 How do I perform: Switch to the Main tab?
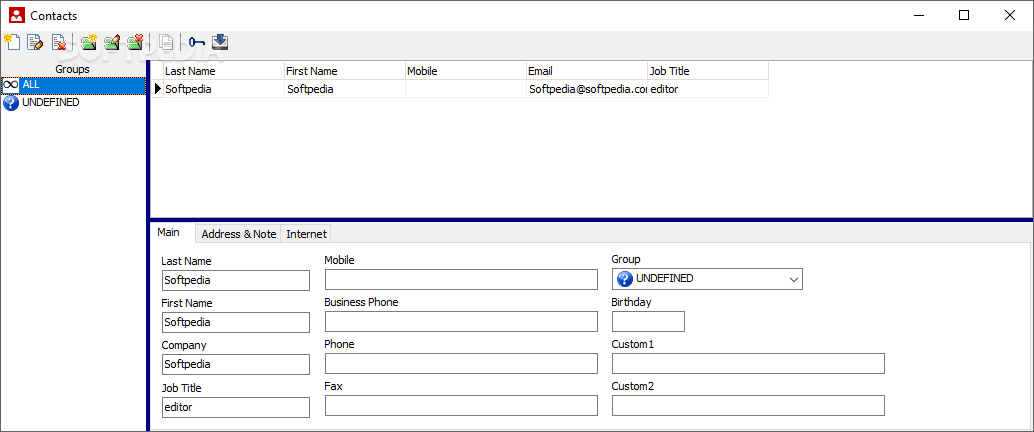[169, 233]
